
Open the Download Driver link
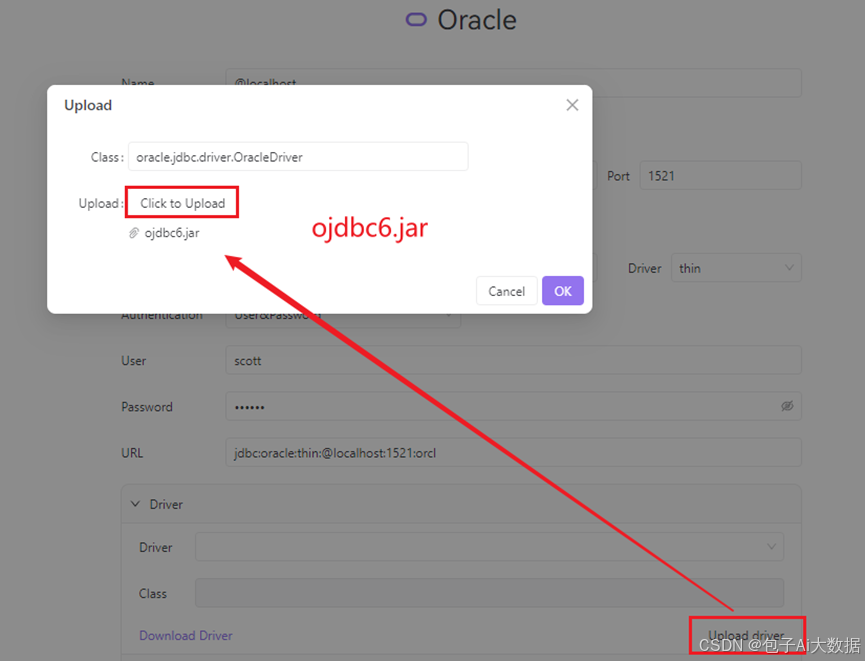(185, 636)
